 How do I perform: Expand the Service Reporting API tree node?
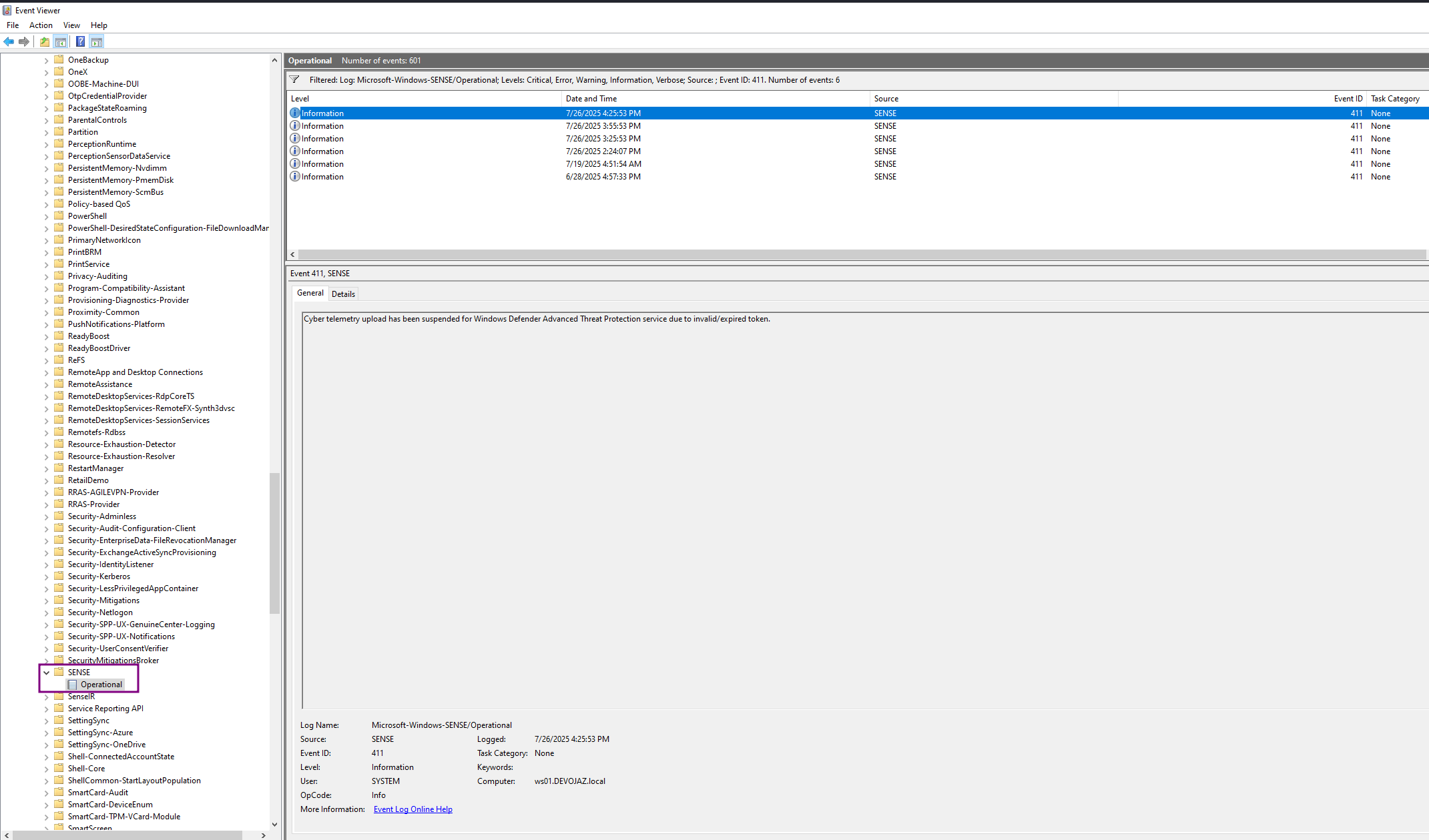[46, 709]
